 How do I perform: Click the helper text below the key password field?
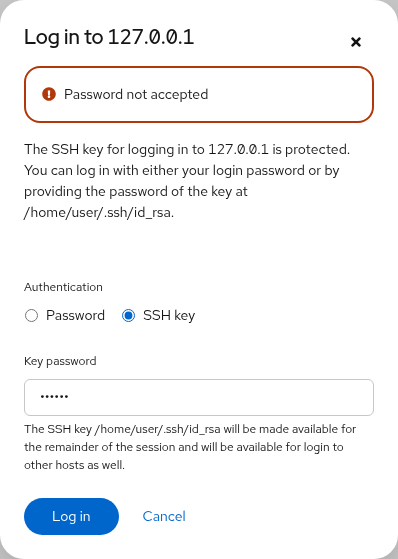[190, 447]
